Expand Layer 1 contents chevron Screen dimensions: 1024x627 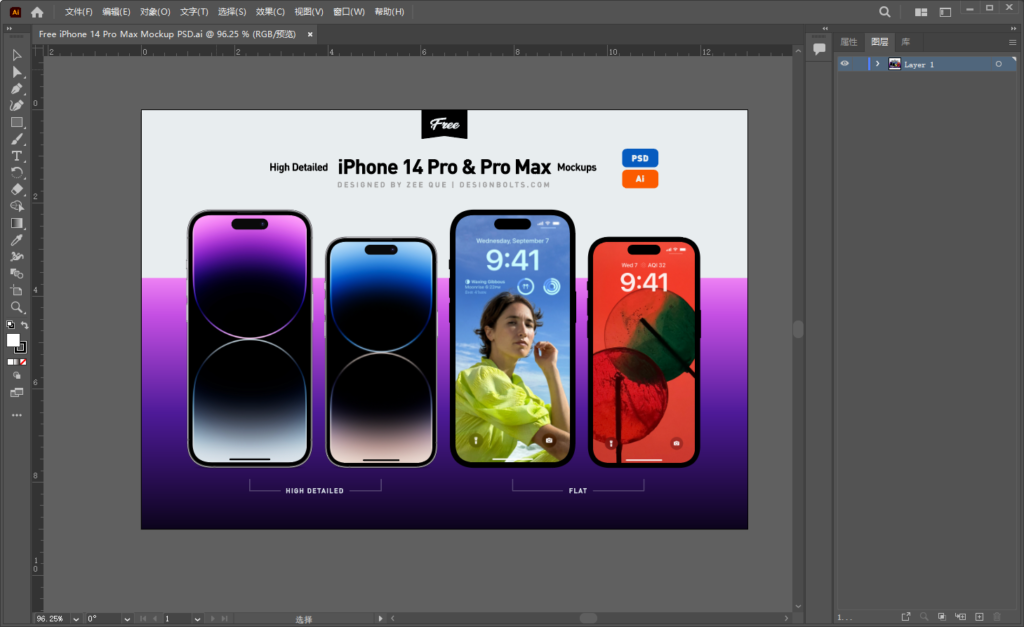coord(878,64)
